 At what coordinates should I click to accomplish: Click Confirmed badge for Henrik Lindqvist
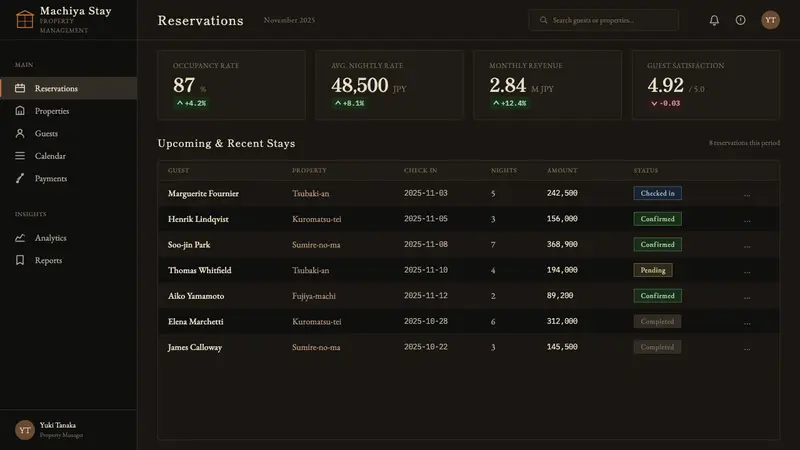pos(657,219)
